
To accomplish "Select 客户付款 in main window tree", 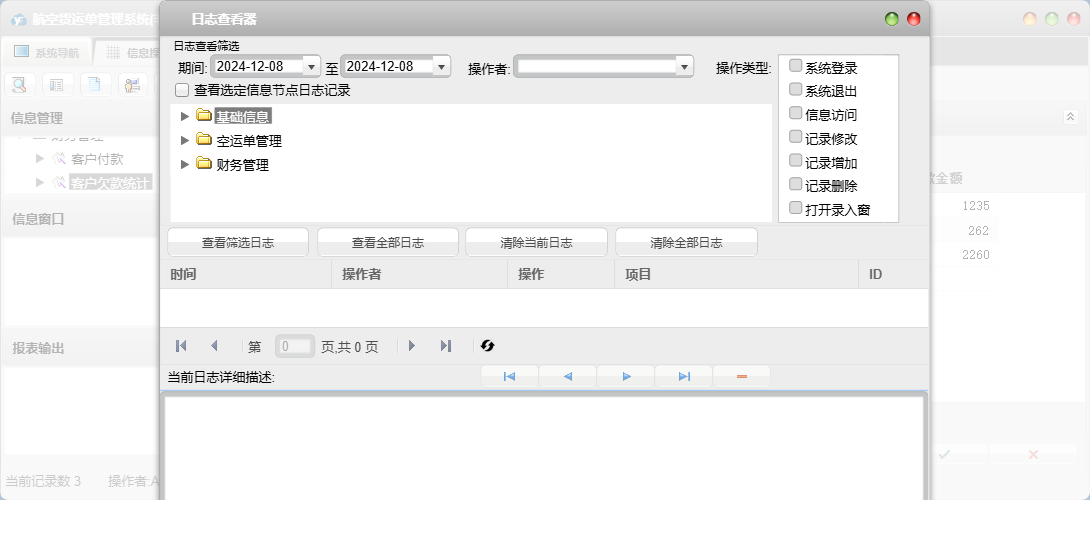I will (97, 160).
